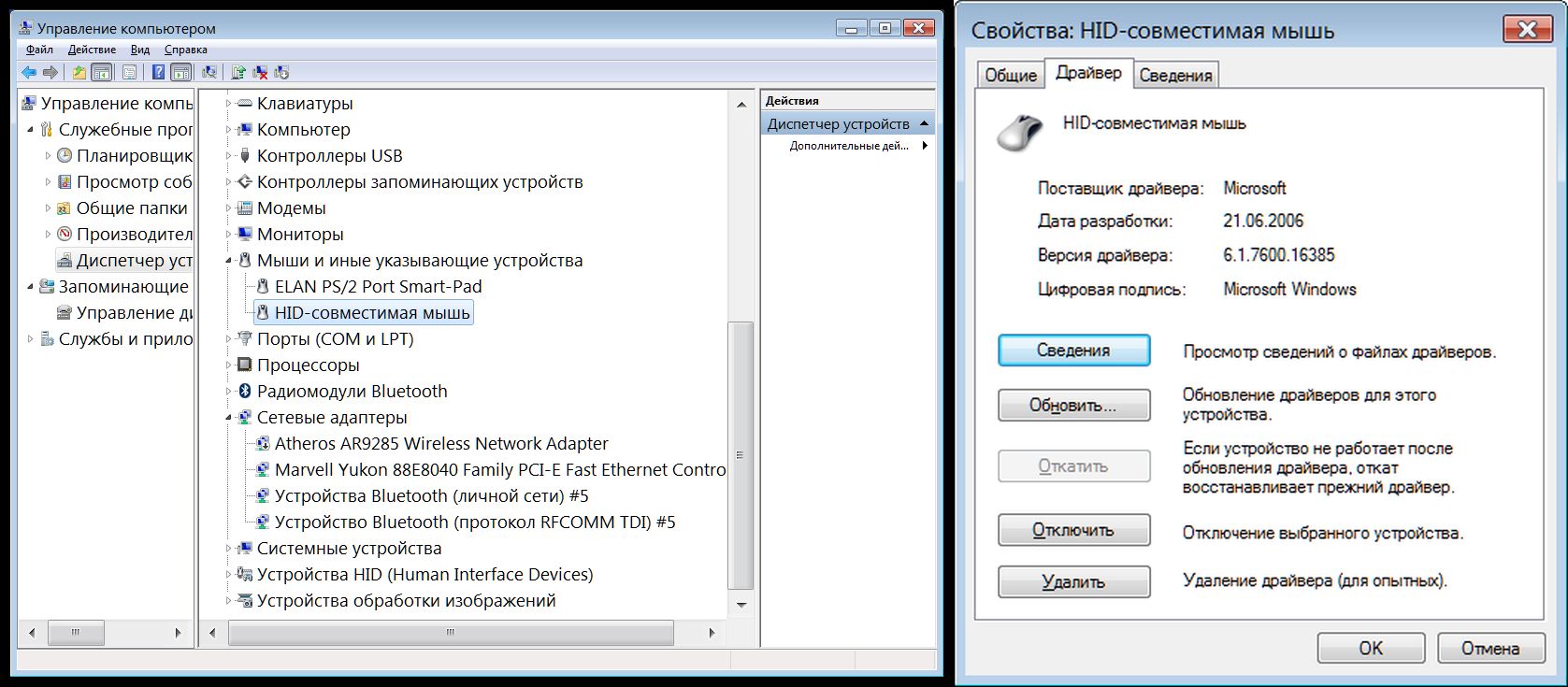Click the Порты (COM и LPT) icon

click(x=245, y=339)
